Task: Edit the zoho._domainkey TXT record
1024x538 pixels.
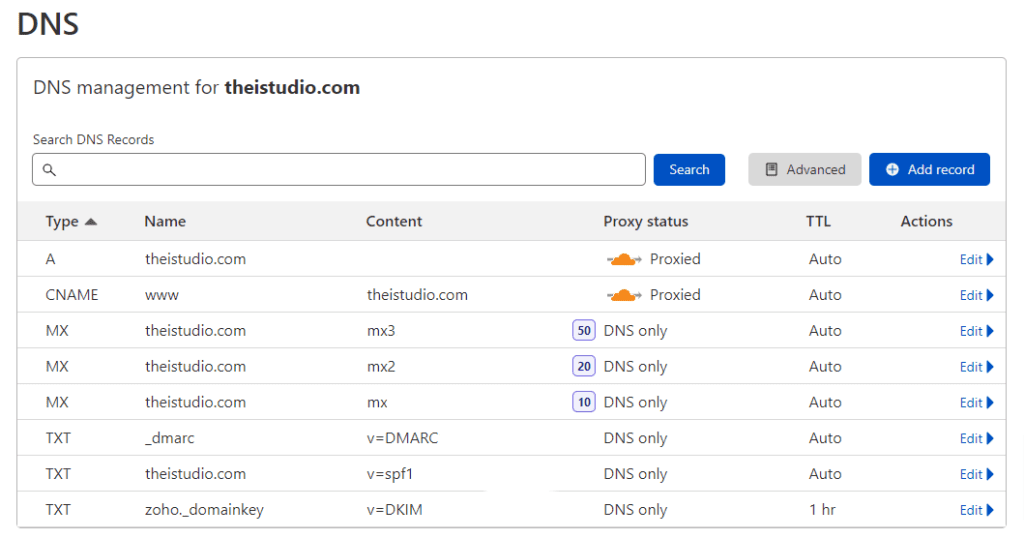Action: tap(976, 511)
